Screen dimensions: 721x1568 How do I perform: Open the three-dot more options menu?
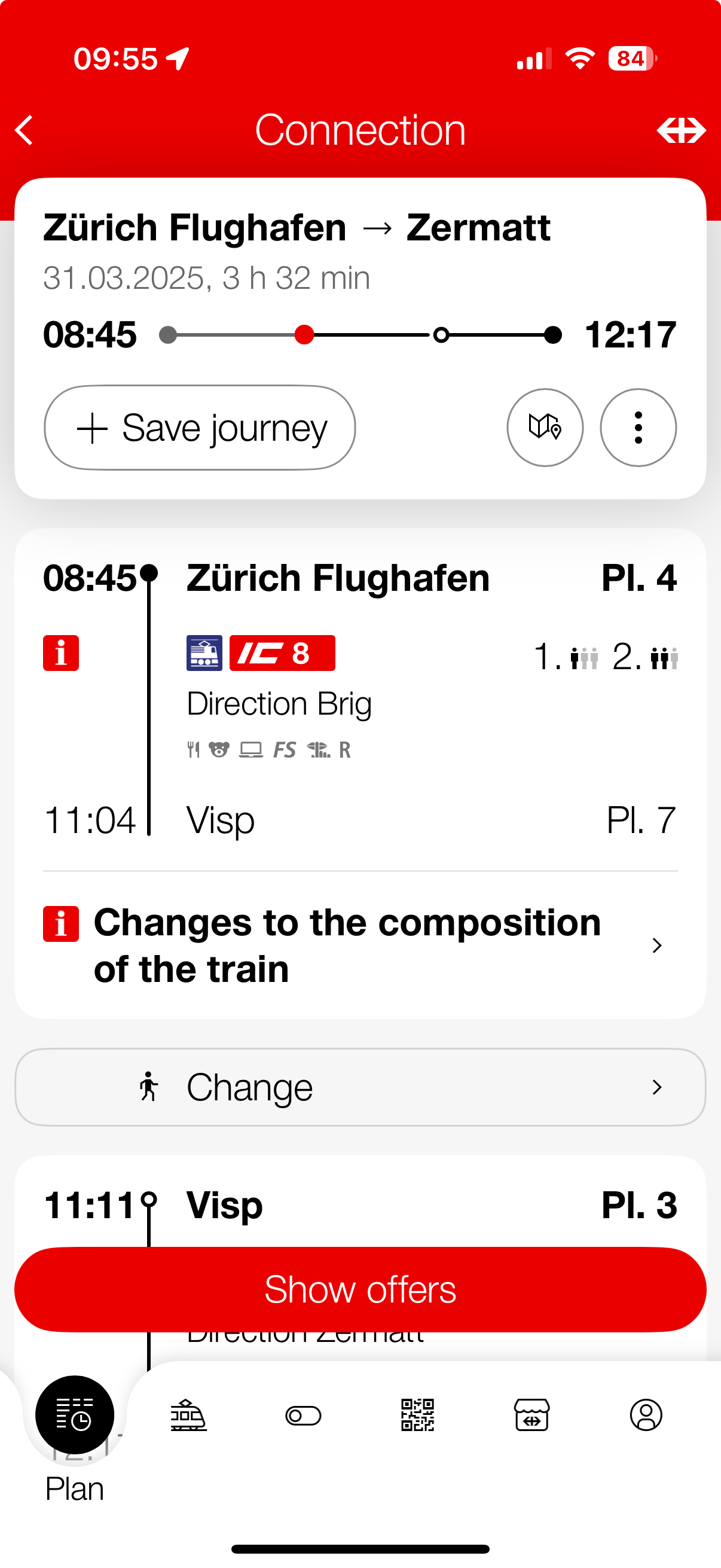[x=638, y=428]
